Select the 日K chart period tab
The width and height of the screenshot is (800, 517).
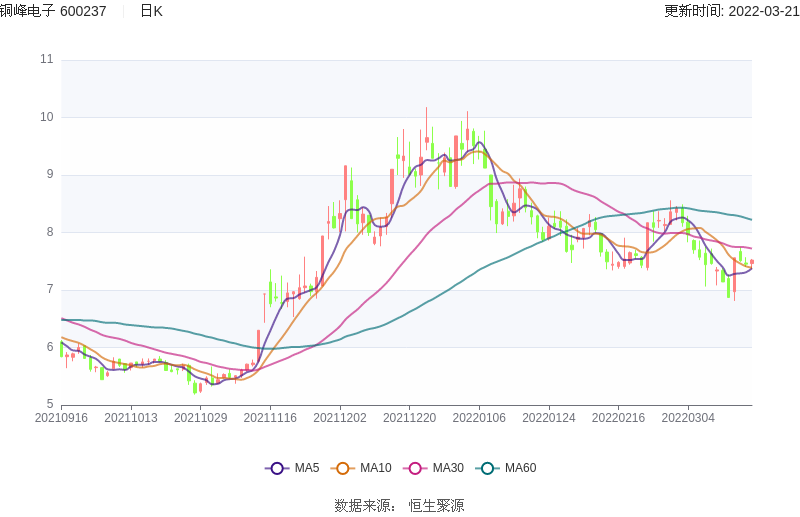[x=151, y=11]
